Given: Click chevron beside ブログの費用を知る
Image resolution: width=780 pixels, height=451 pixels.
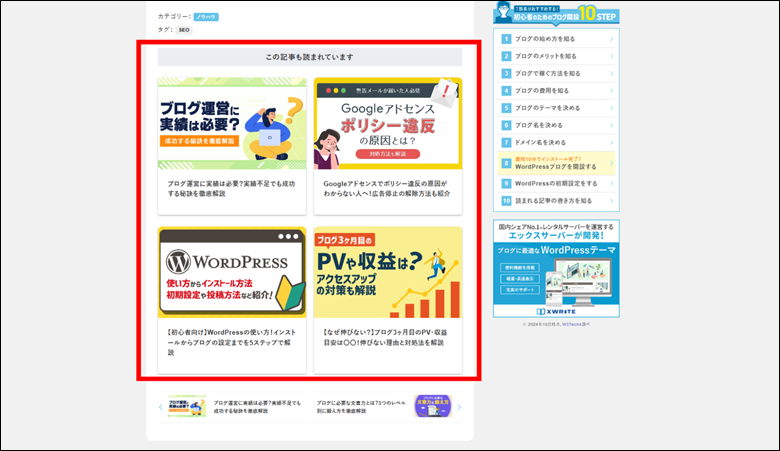Looking at the screenshot, I should [x=611, y=90].
